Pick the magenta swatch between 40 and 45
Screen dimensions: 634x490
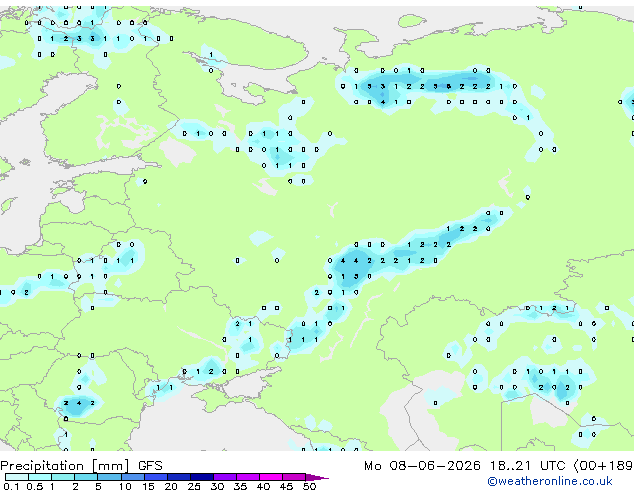click(x=271, y=477)
